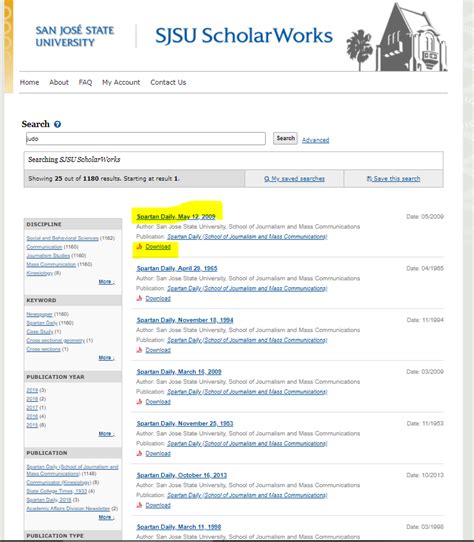Open the FAQ navigation item
This screenshot has width=474, height=542.
point(85,82)
